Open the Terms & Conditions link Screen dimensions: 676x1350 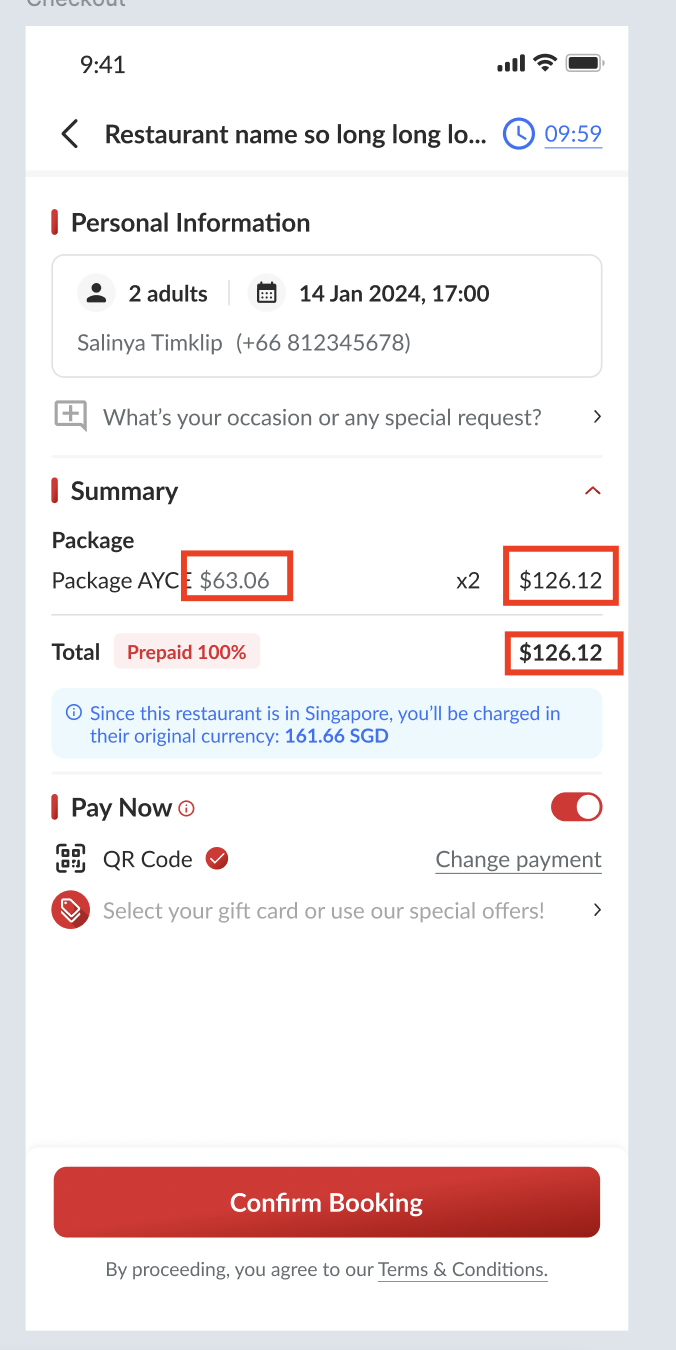[462, 1270]
